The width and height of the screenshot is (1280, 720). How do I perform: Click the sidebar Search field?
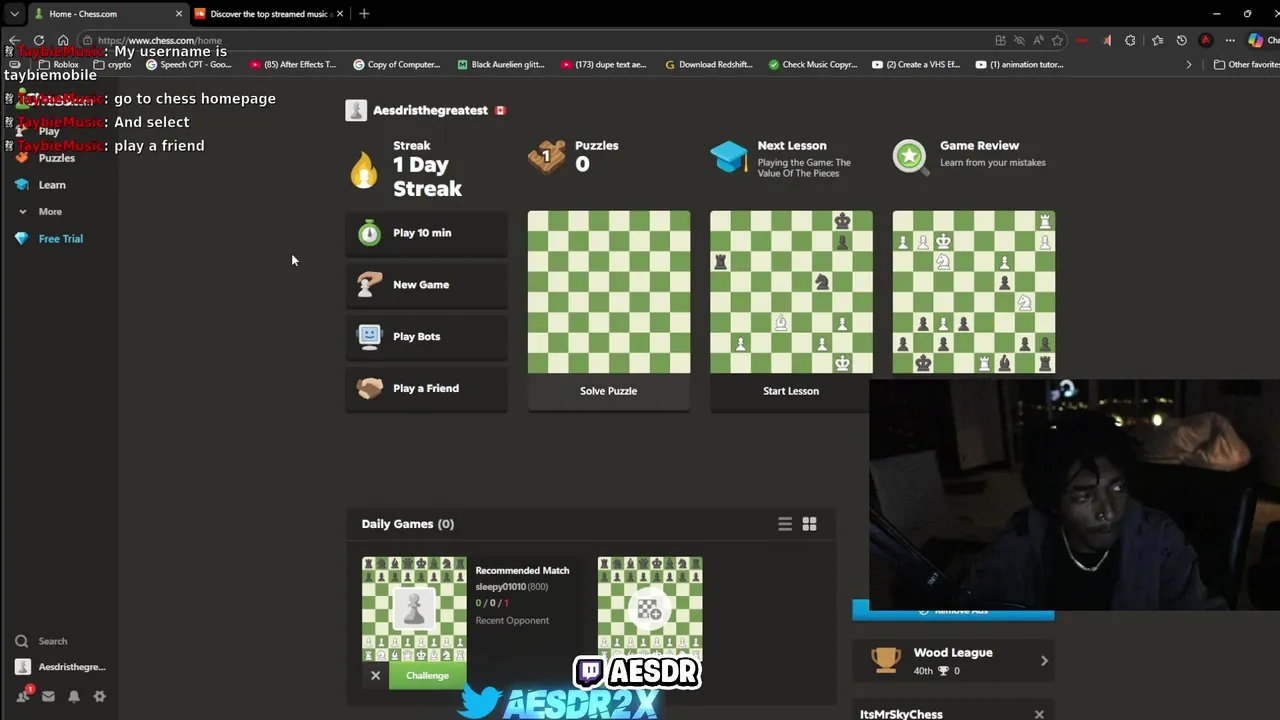click(x=60, y=641)
